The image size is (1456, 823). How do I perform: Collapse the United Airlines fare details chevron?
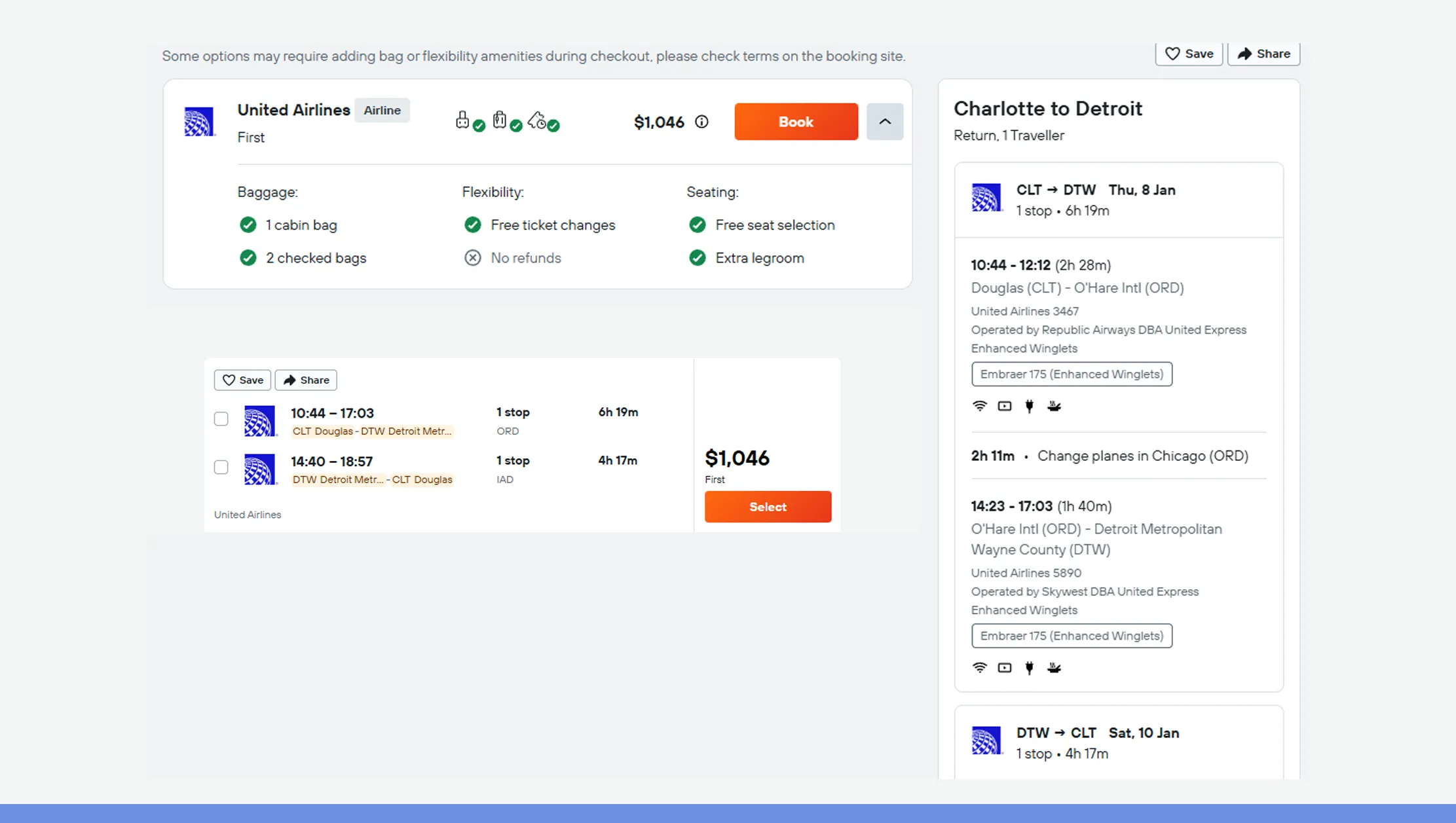coord(884,122)
